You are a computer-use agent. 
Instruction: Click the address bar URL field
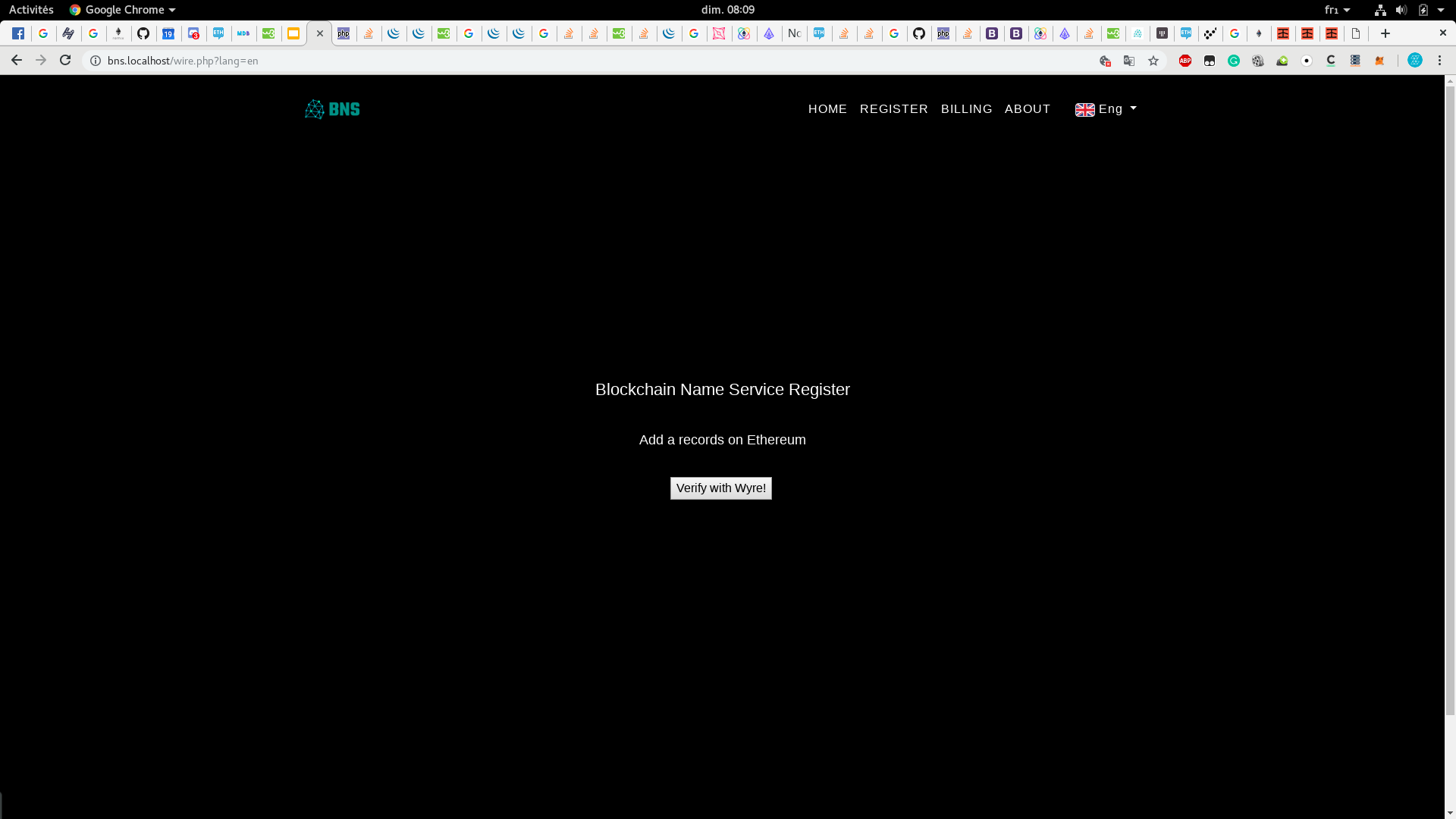pos(531,61)
